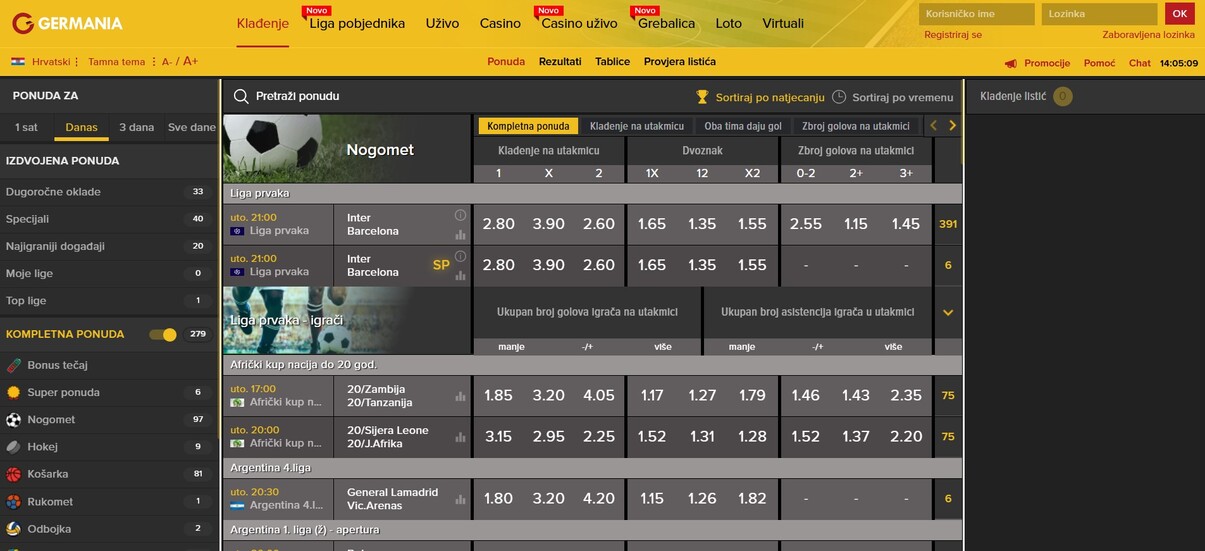Open 6 more bets for General Lamadrid match

[x=948, y=498]
